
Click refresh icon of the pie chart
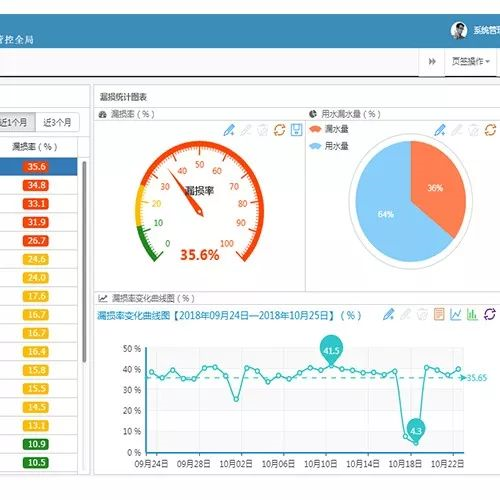(490, 129)
